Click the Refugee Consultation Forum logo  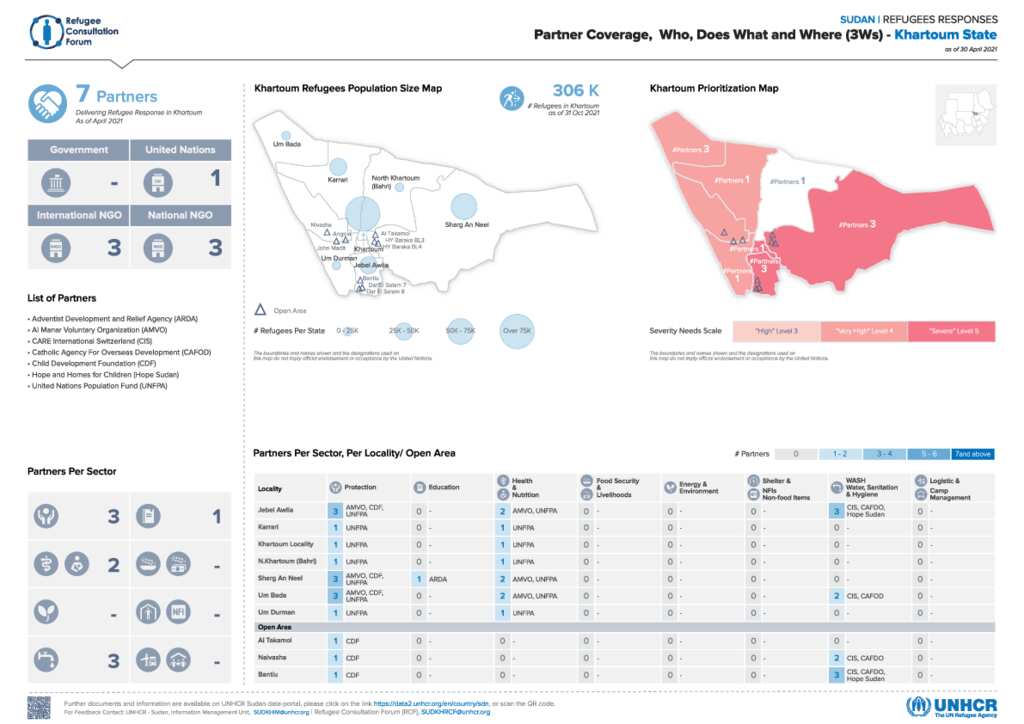point(70,32)
